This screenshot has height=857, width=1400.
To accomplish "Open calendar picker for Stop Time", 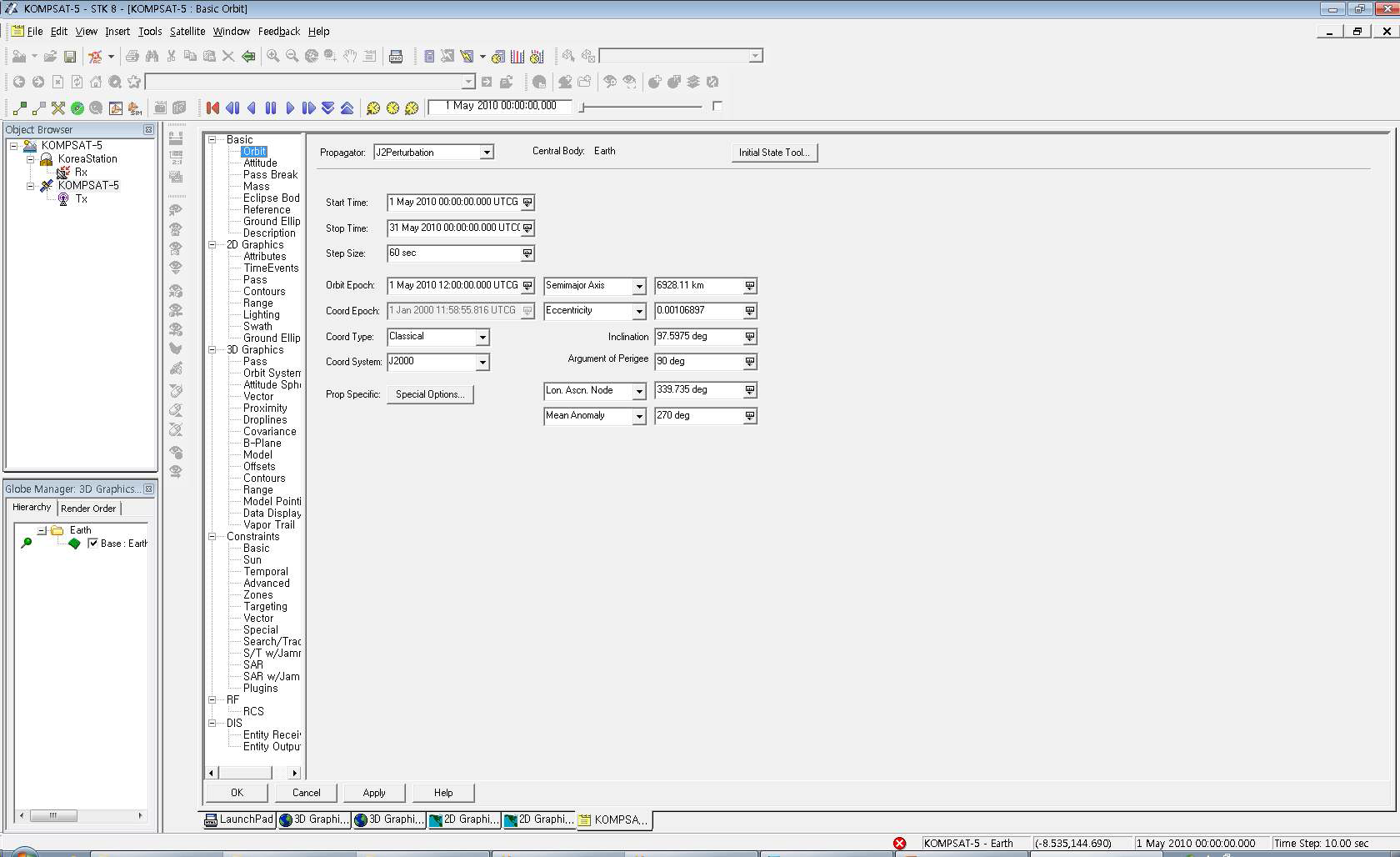I will [527, 228].
